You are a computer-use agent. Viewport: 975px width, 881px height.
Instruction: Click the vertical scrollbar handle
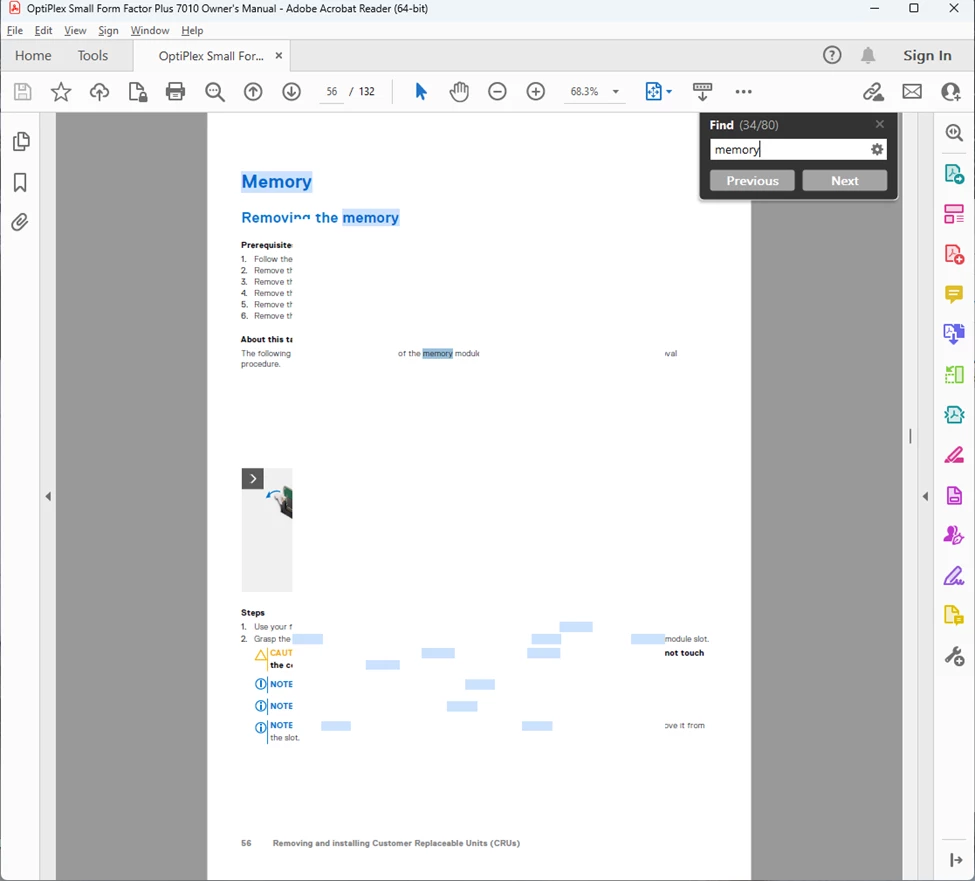coord(910,436)
